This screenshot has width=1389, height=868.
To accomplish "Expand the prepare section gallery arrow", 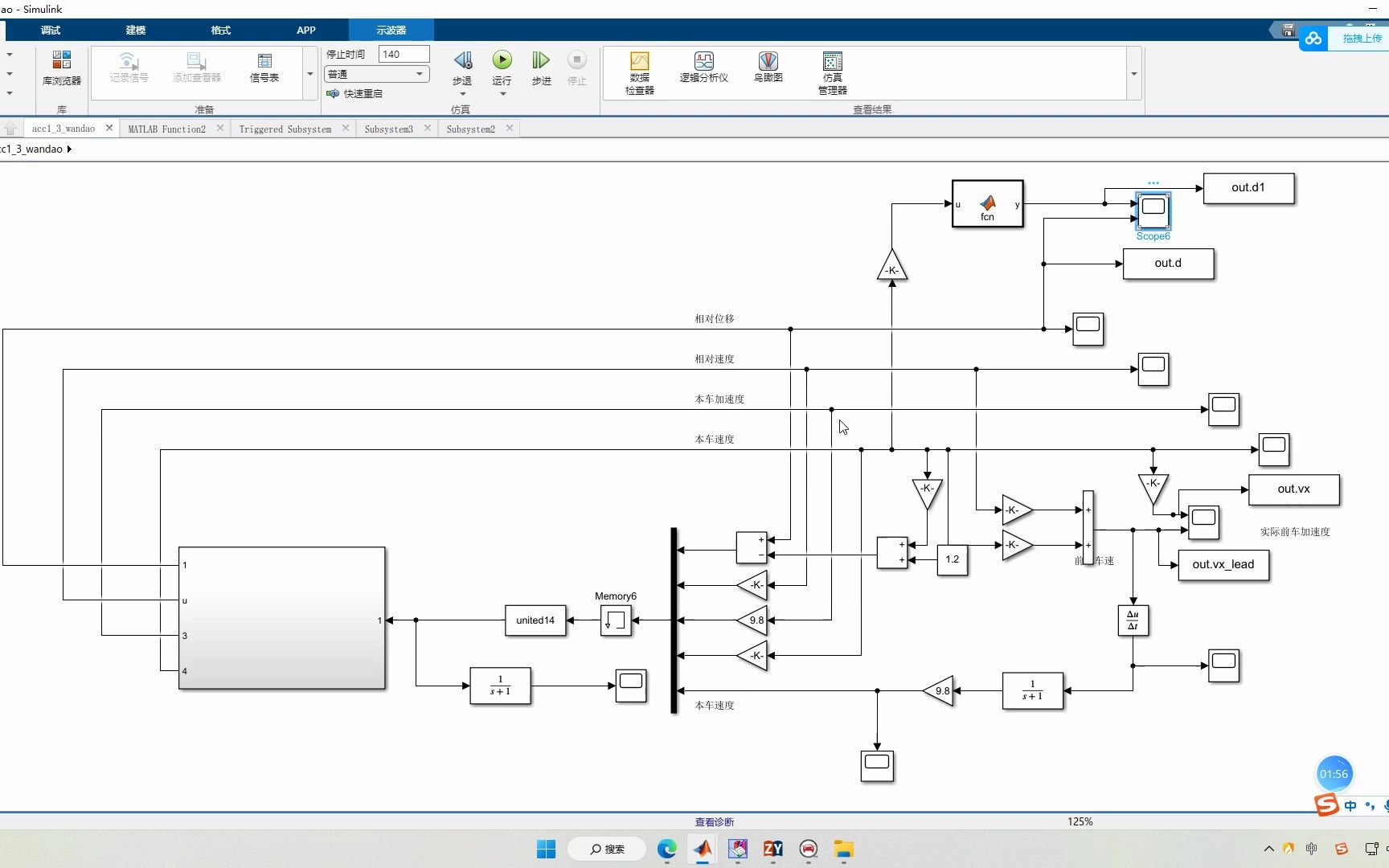I will click(x=310, y=73).
